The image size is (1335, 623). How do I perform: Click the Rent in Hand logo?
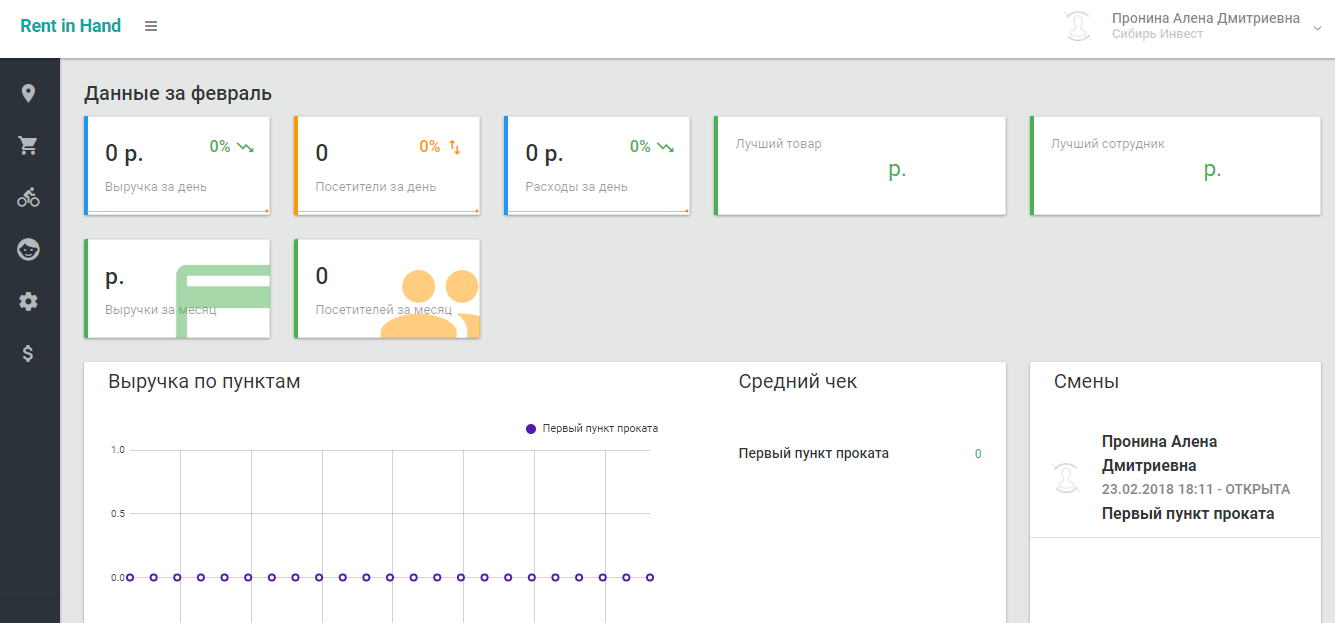pos(70,26)
